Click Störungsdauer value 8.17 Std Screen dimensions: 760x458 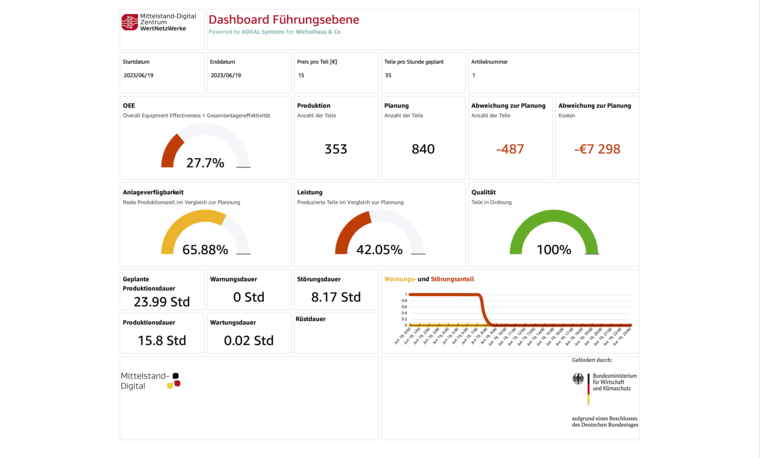pyautogui.click(x=336, y=297)
